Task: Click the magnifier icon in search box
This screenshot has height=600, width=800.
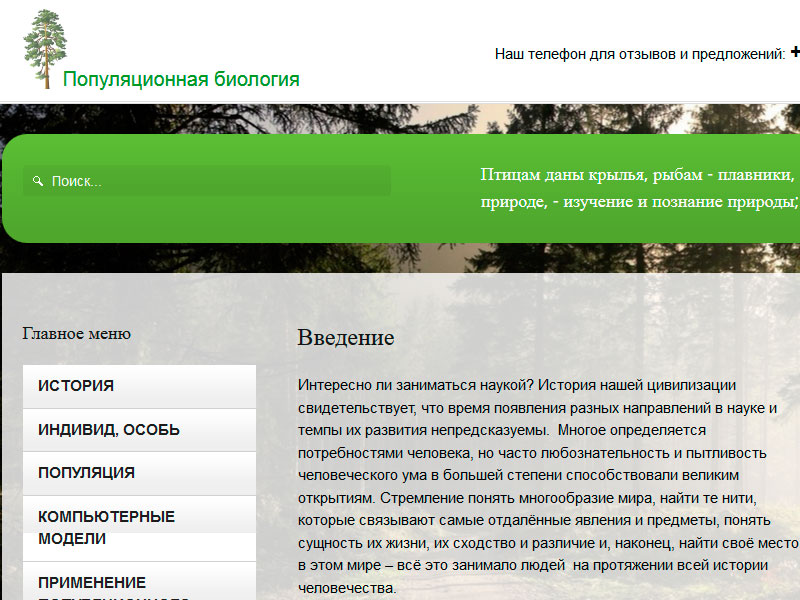Action: pos(38,181)
